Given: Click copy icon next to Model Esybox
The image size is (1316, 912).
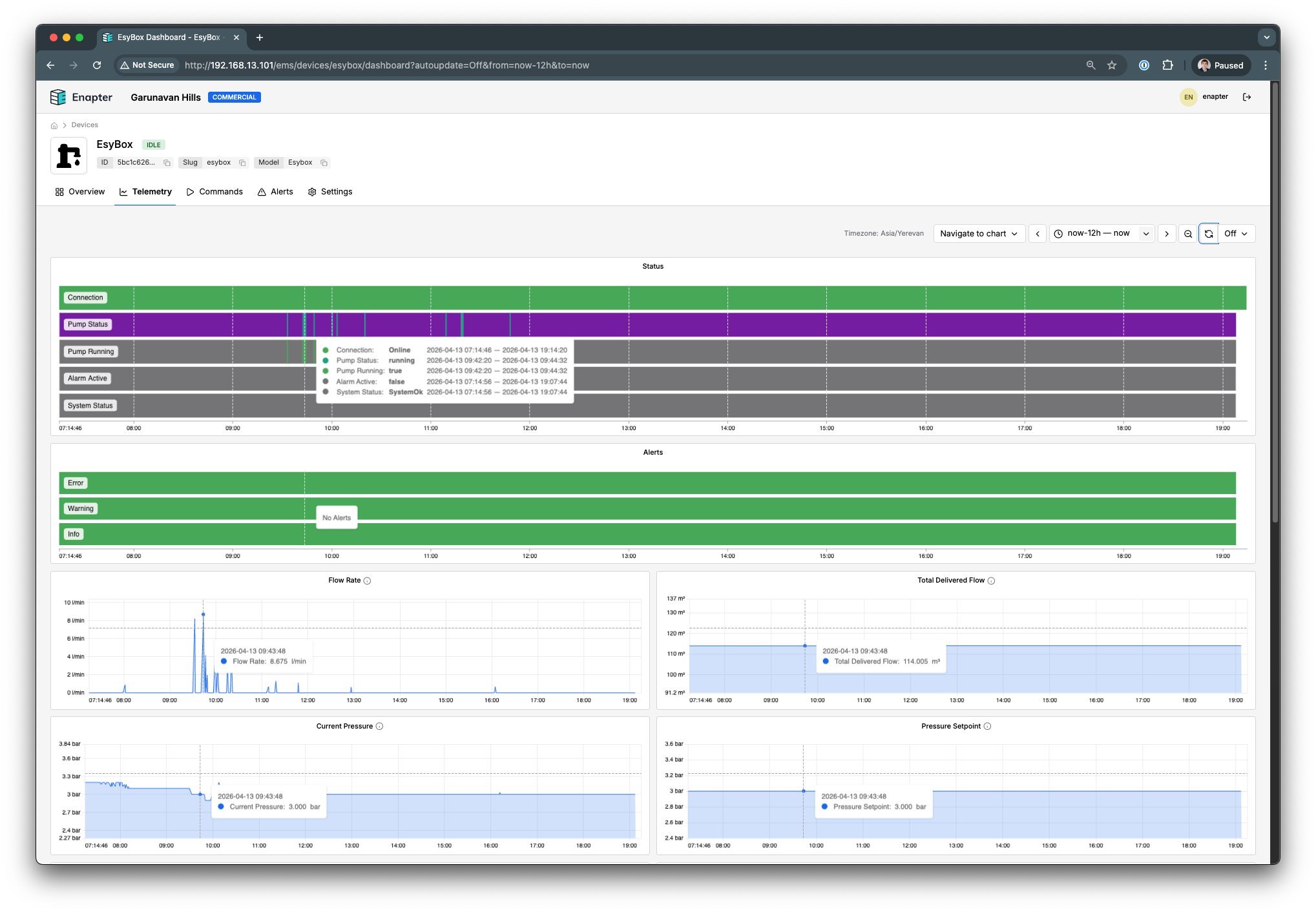Looking at the screenshot, I should (x=324, y=163).
